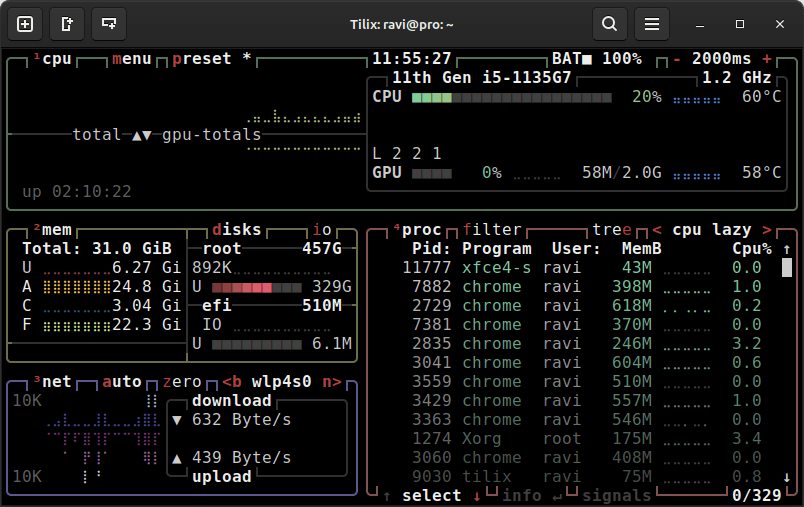Toggle disks display

pos(236,230)
